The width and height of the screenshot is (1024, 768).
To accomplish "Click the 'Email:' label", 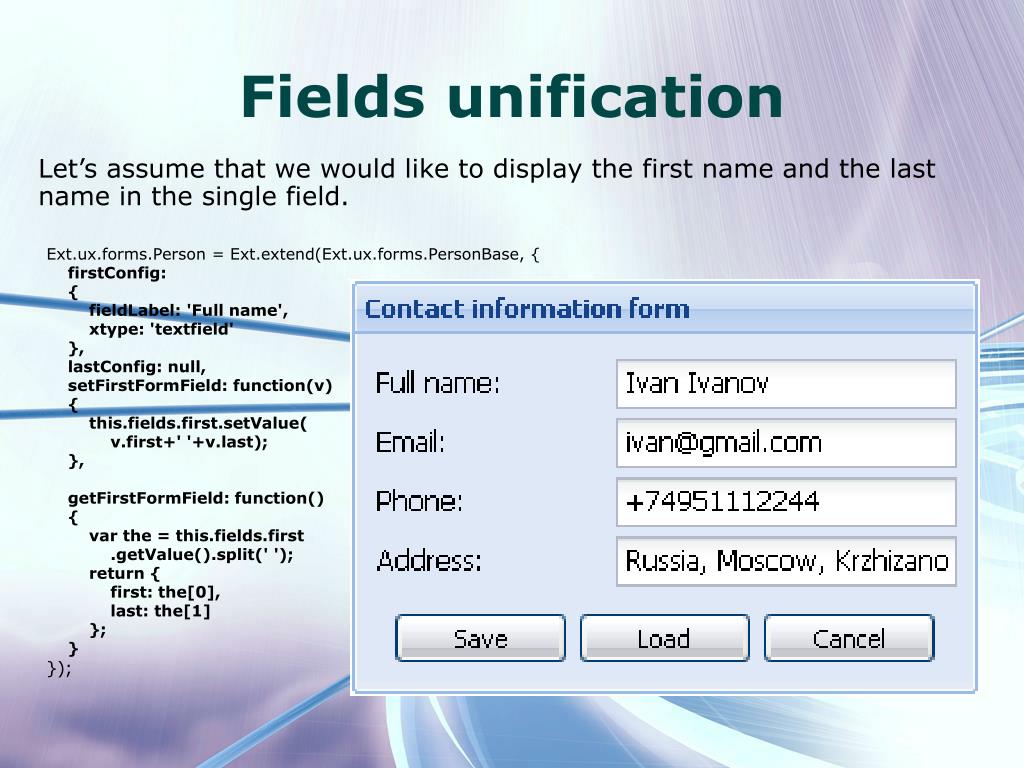I will pos(410,442).
